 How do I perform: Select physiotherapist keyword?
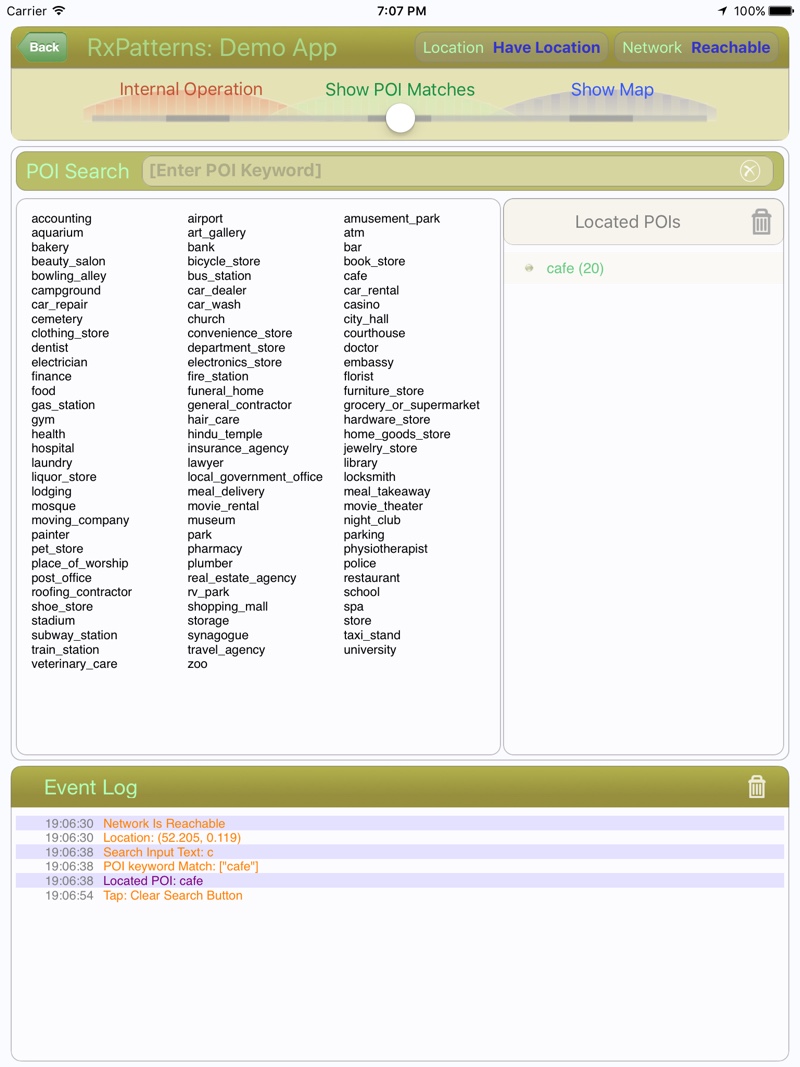coord(385,549)
